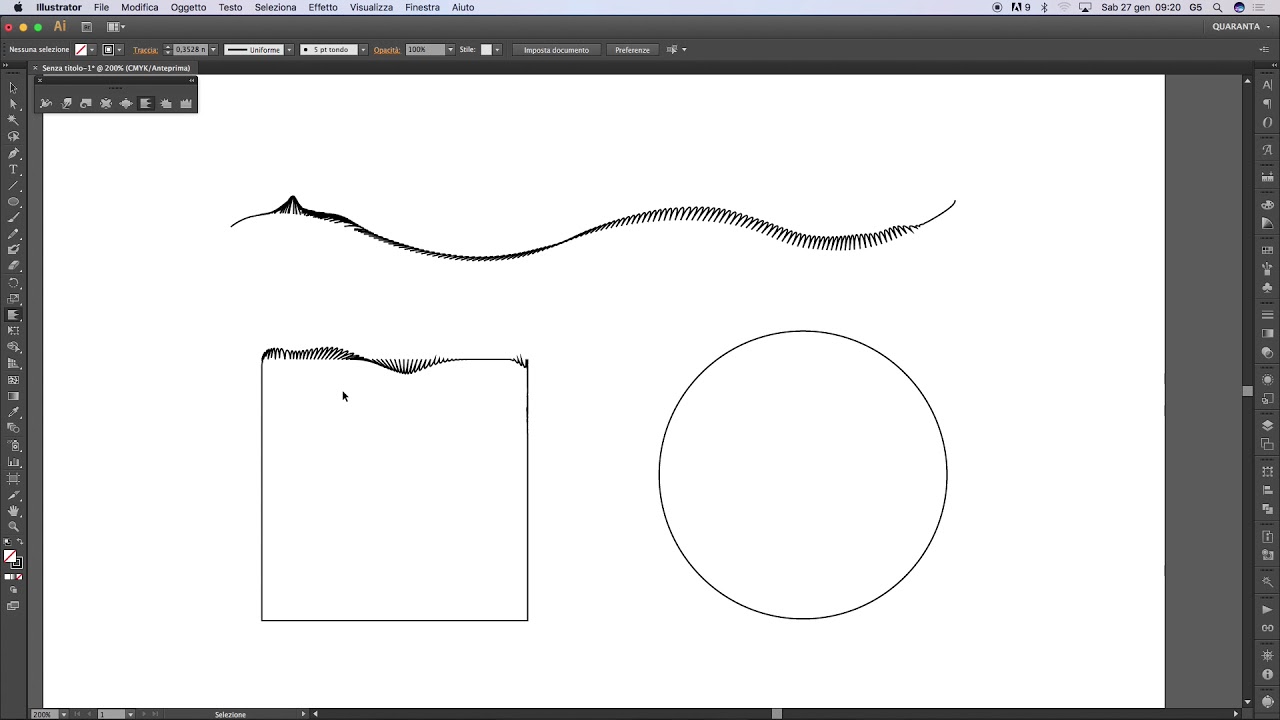Pick the Pencil tool

pos(13,234)
